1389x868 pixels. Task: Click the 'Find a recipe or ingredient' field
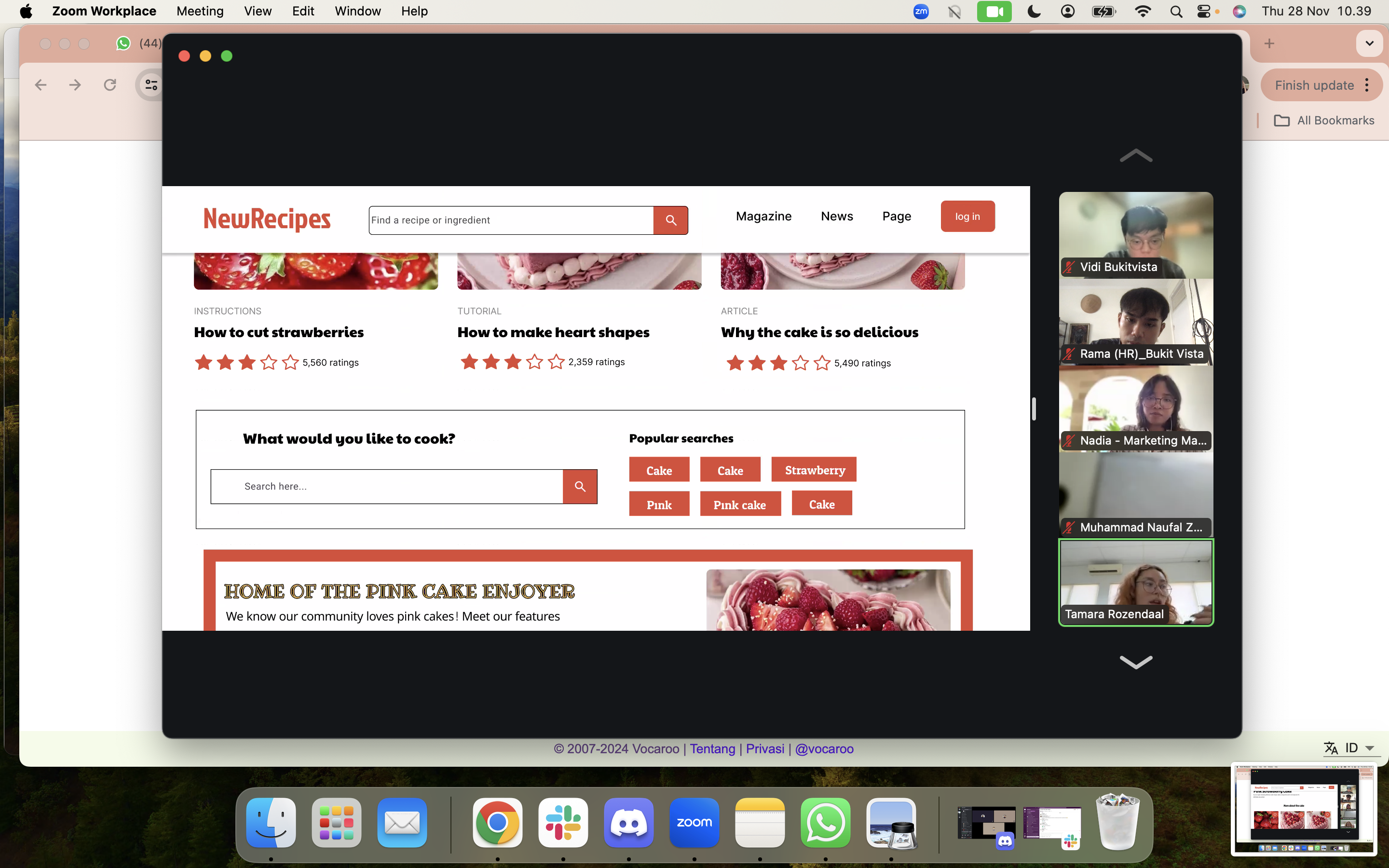[511, 220]
